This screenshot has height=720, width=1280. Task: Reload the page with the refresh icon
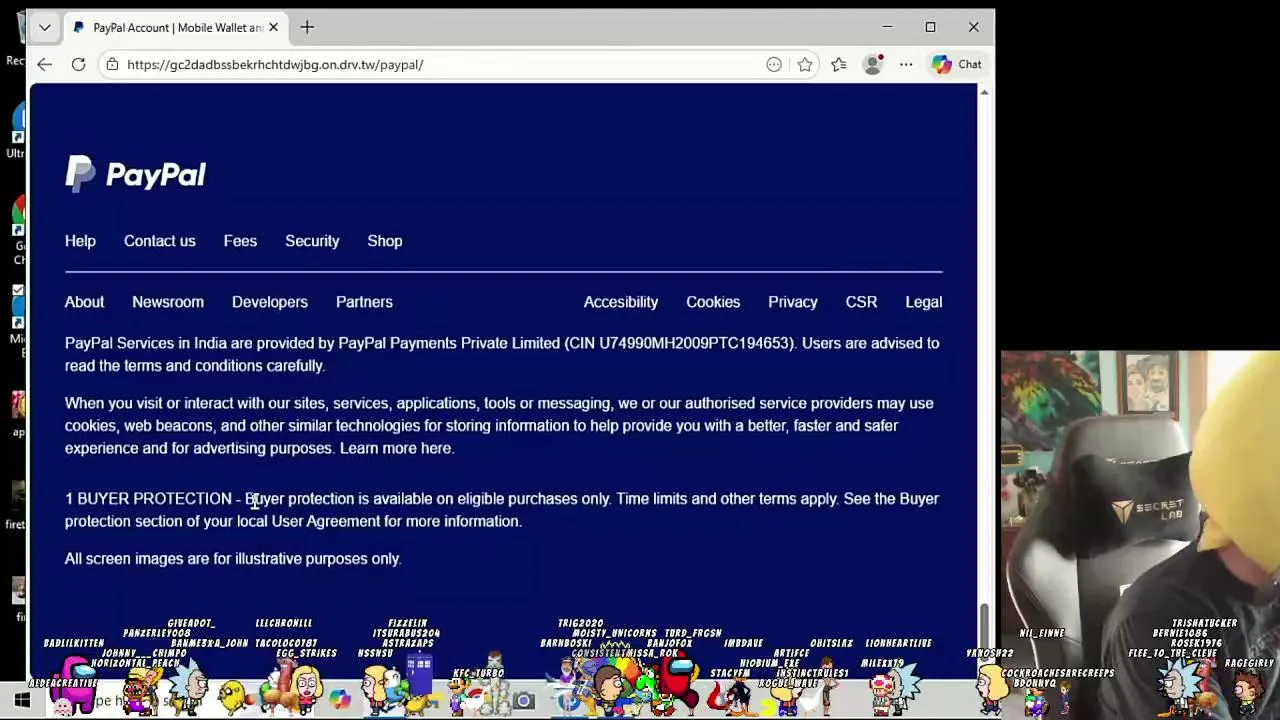pos(78,64)
